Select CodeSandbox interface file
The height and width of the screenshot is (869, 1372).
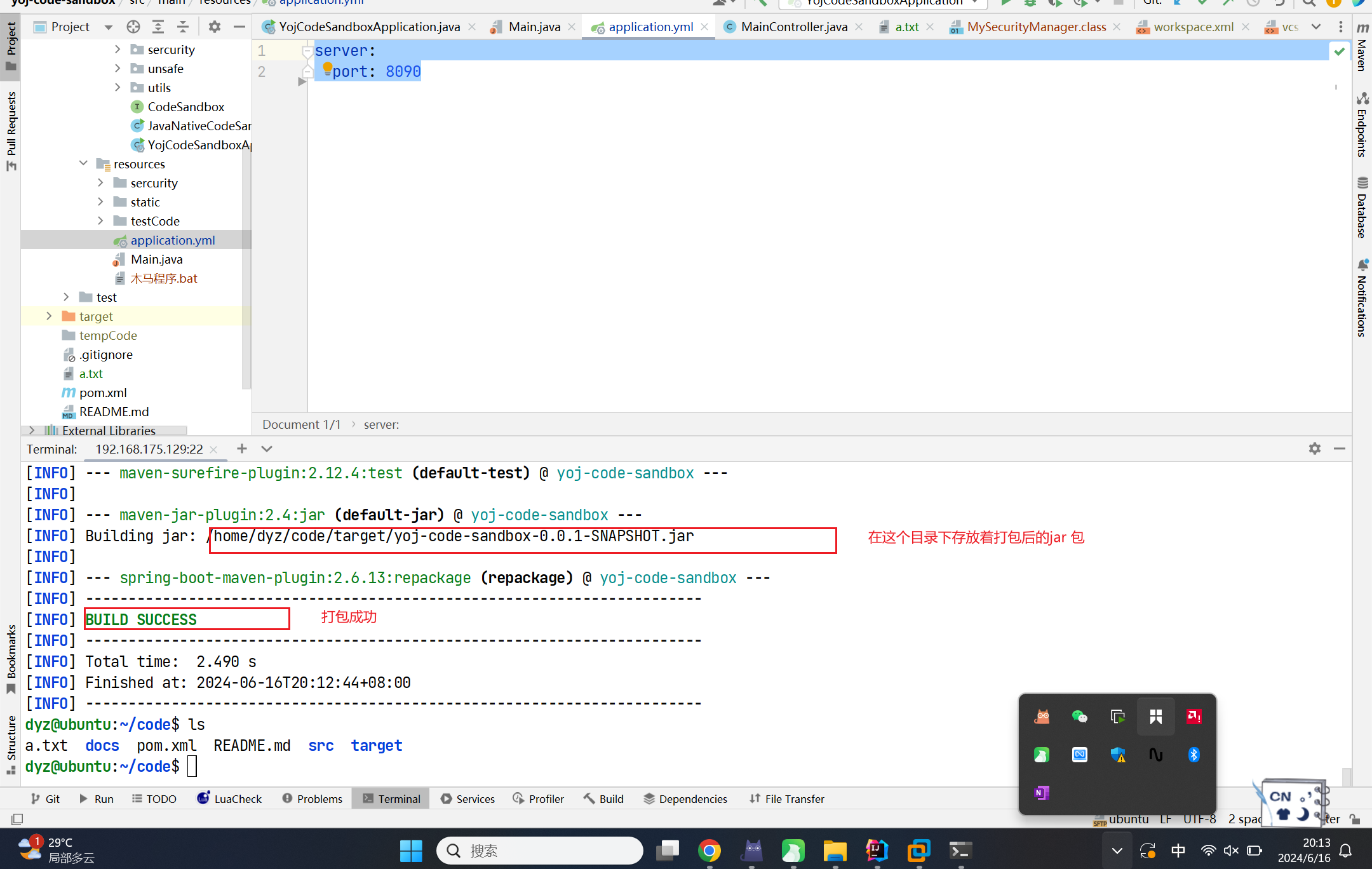pyautogui.click(x=185, y=107)
